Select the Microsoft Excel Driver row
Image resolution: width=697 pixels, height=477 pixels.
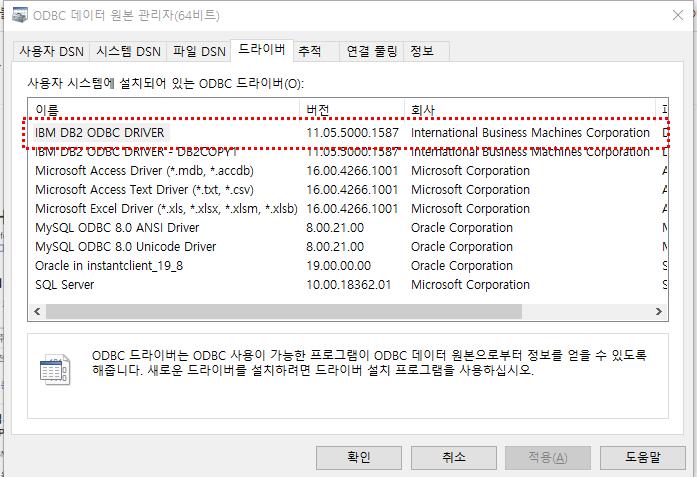tap(348, 209)
